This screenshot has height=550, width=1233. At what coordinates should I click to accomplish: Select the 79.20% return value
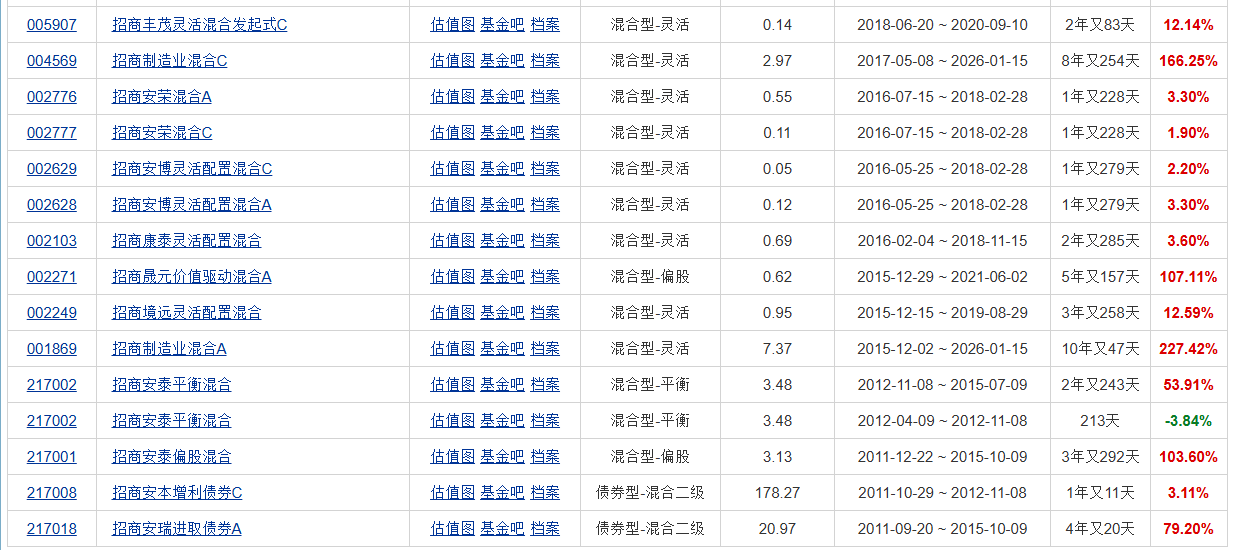tap(1188, 529)
